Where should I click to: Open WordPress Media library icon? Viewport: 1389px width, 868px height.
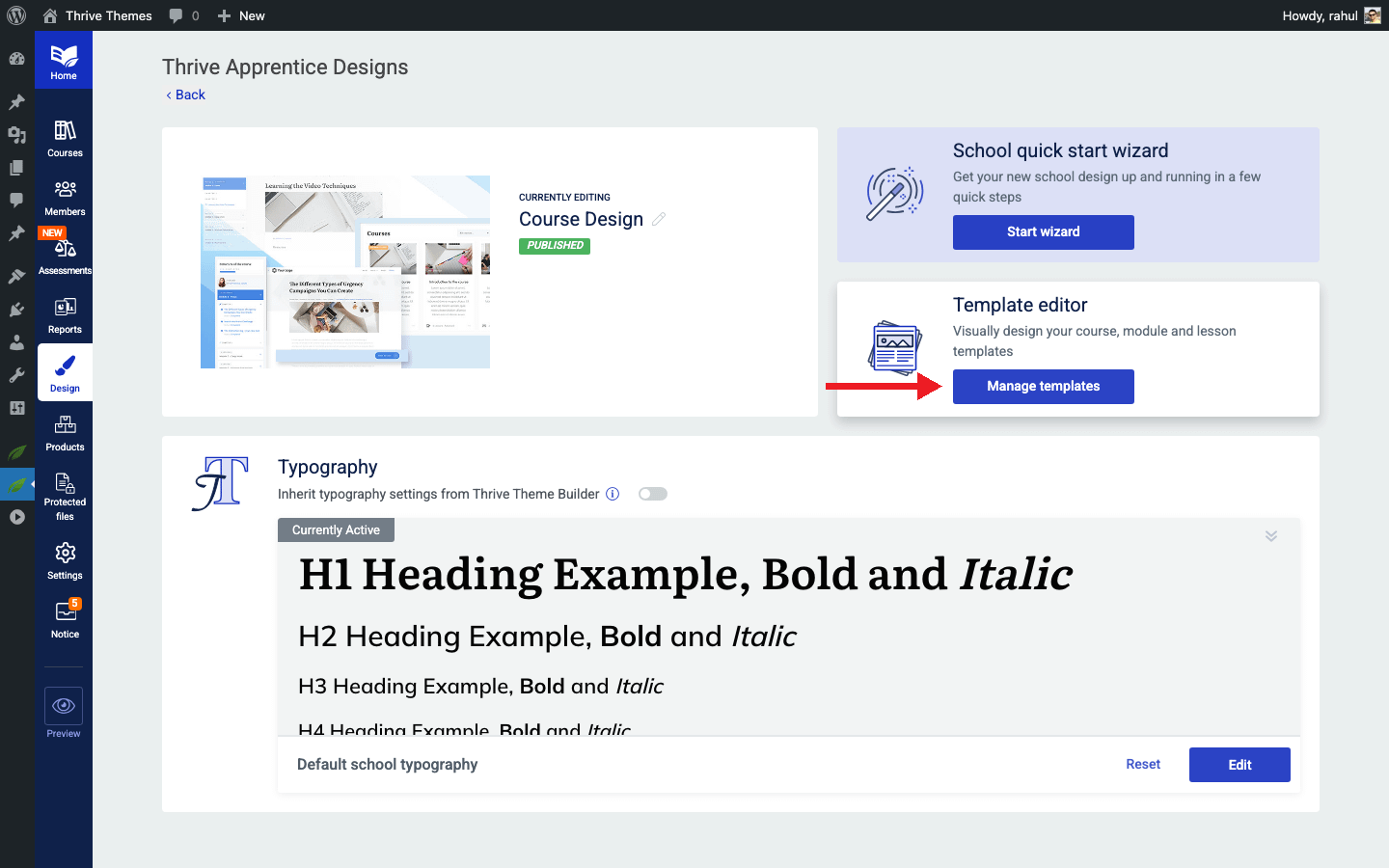click(x=16, y=135)
